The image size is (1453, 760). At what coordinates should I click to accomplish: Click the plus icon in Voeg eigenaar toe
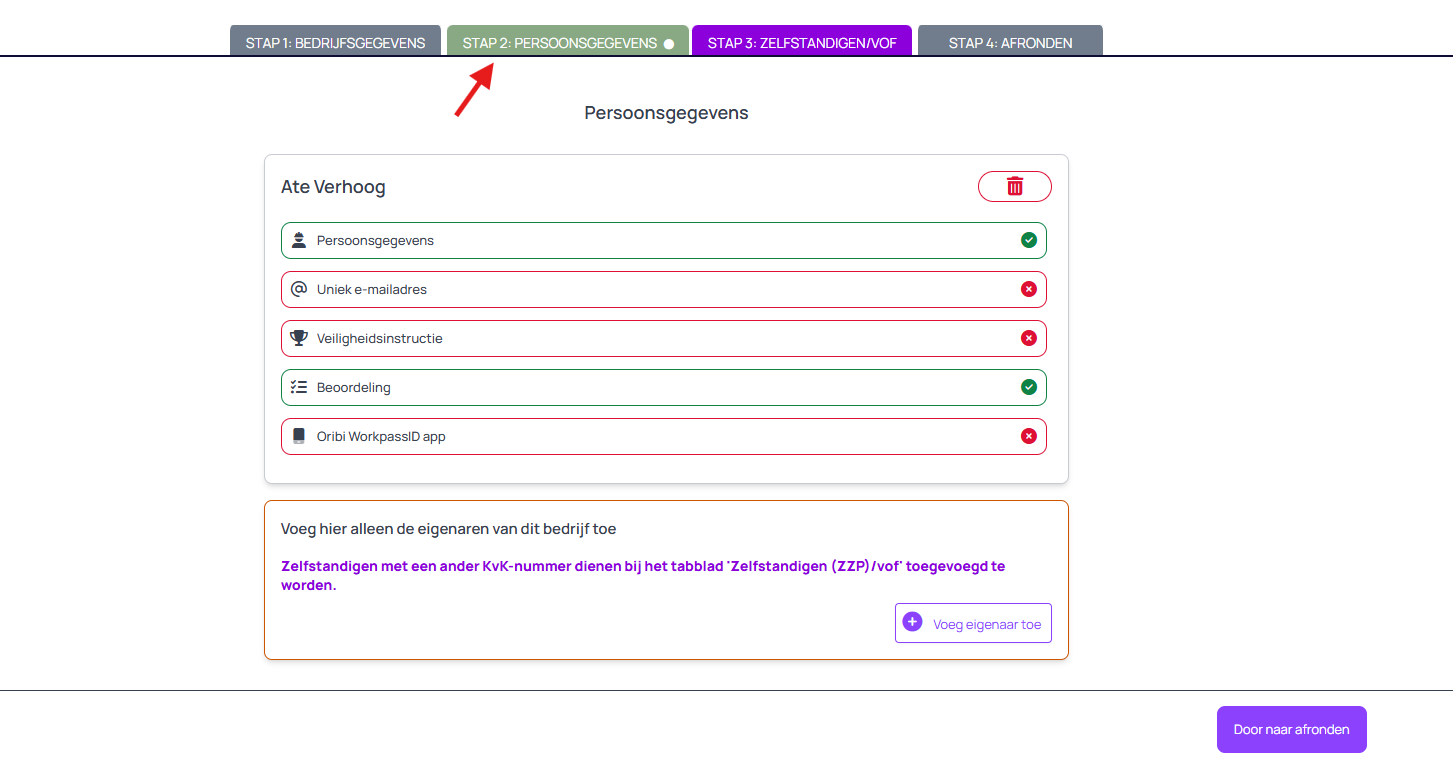[x=912, y=622]
